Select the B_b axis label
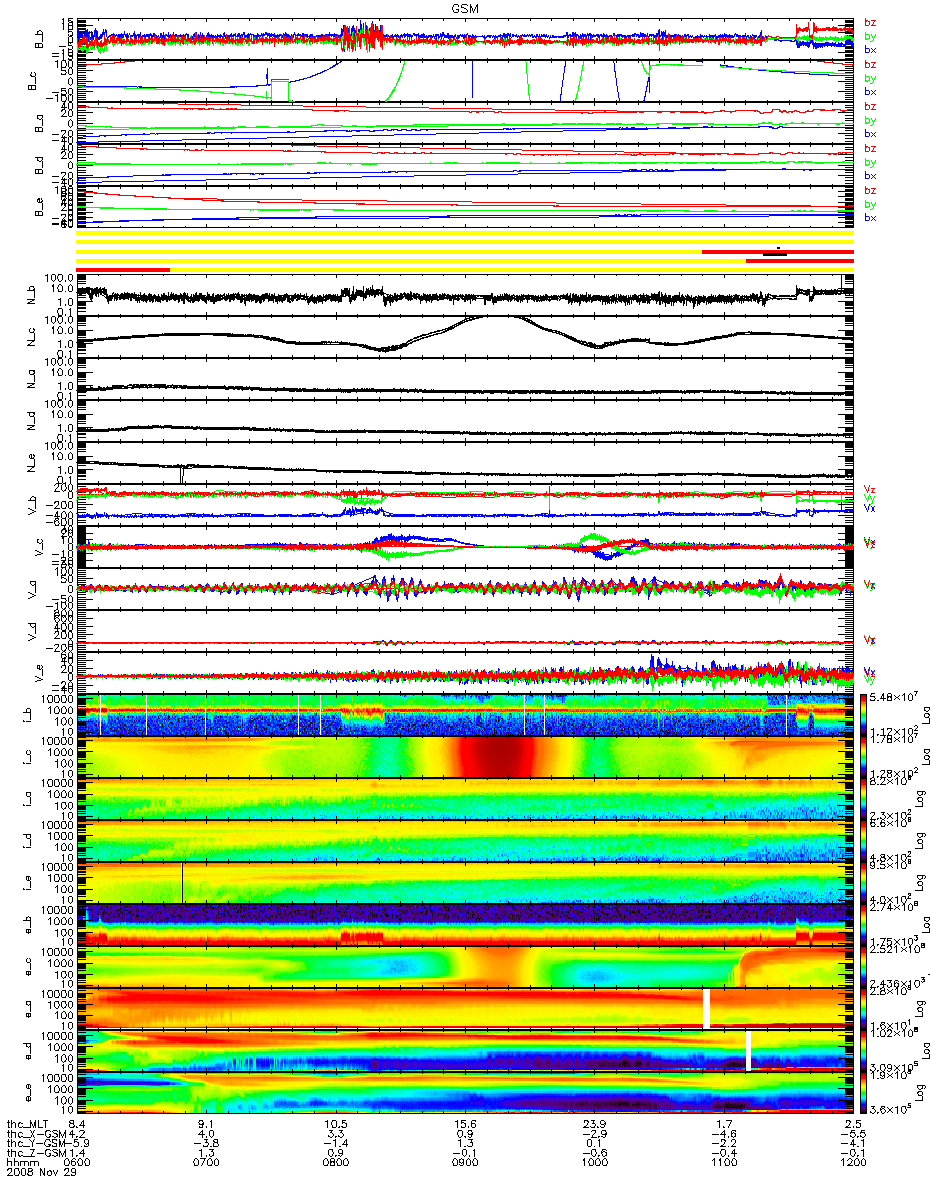930x1200 pixels. pos(37,39)
